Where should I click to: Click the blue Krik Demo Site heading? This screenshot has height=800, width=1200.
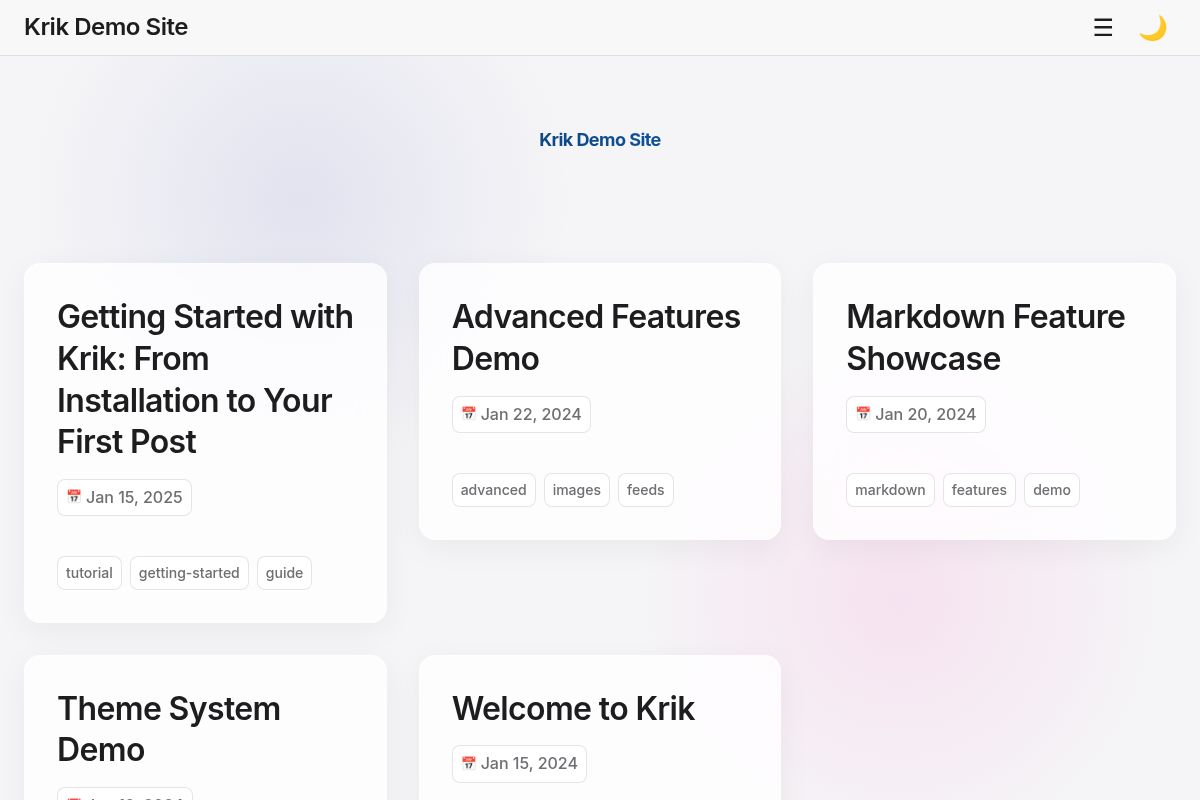tap(600, 140)
